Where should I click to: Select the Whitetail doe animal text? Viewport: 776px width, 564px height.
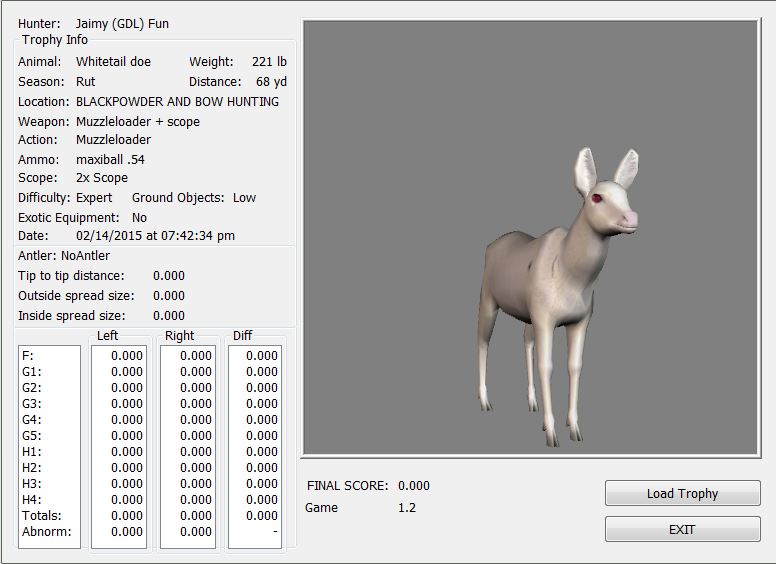113,61
